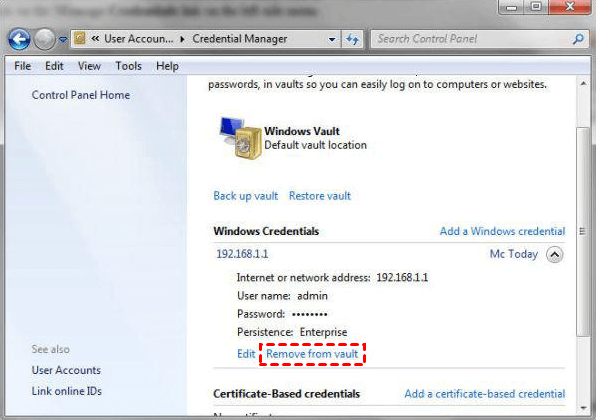This screenshot has width=596, height=420.
Task: Click the address bar location icon
Action: [80, 38]
